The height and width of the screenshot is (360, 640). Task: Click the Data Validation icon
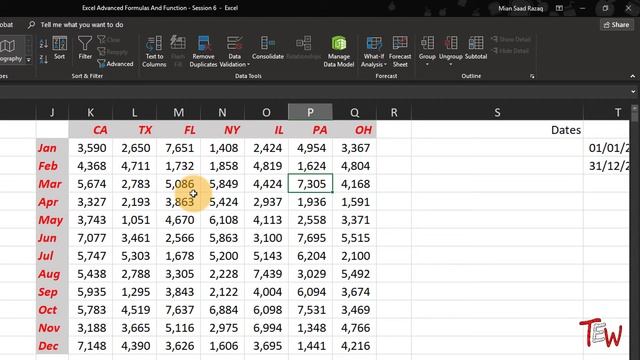click(x=234, y=44)
